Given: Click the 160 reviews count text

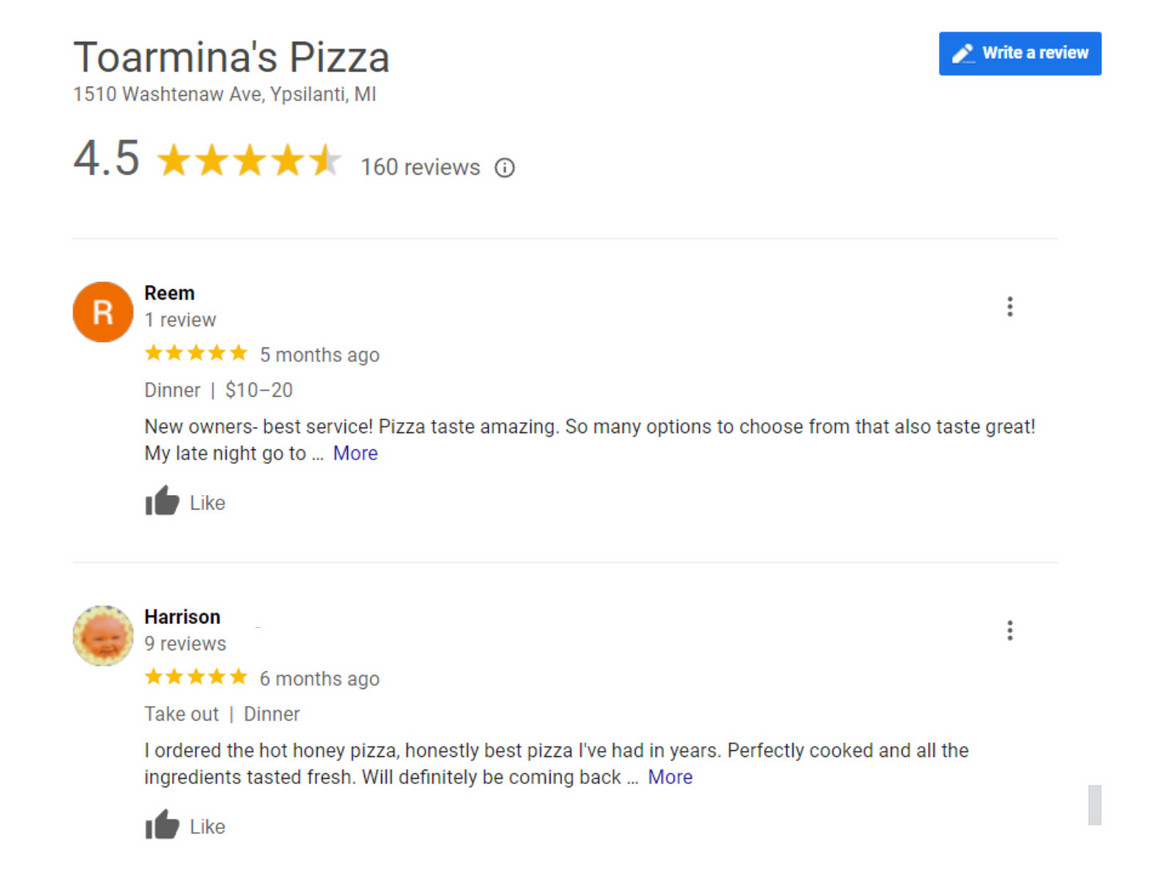Looking at the screenshot, I should point(420,167).
